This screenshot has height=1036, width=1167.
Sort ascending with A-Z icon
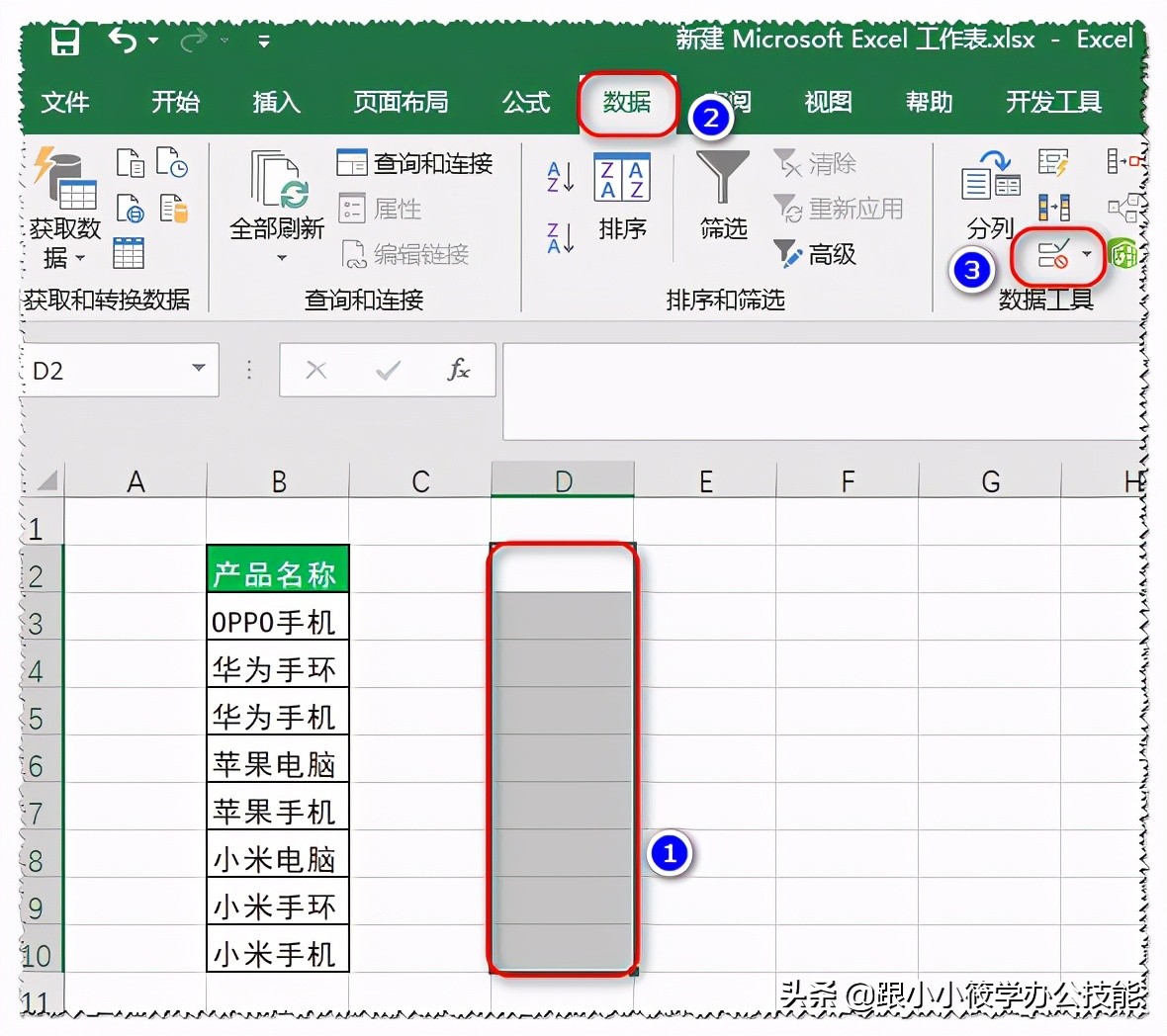[x=561, y=177]
